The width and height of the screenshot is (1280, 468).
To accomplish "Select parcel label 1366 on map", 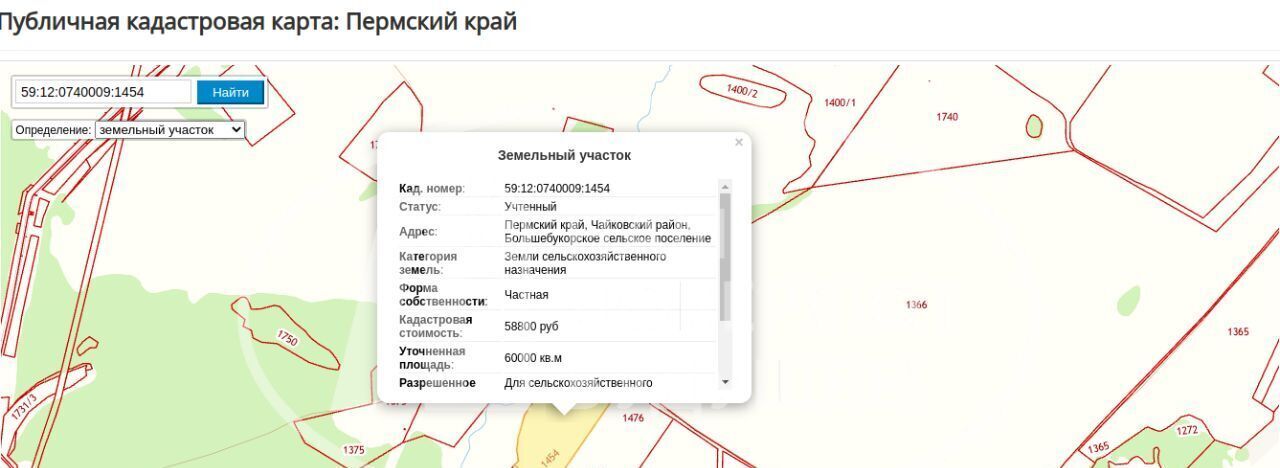I will coord(916,305).
